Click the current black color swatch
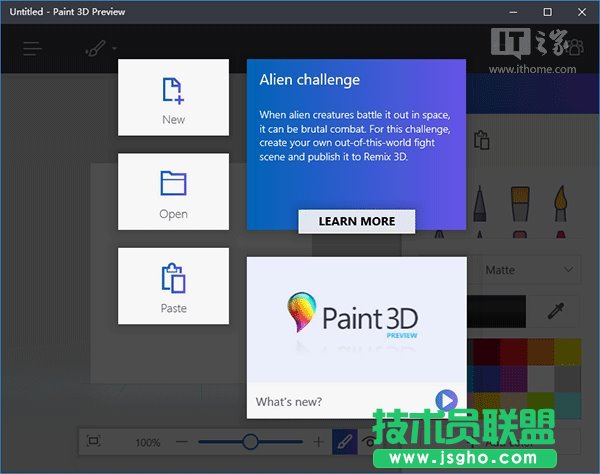This screenshot has width=600, height=474. click(497, 311)
